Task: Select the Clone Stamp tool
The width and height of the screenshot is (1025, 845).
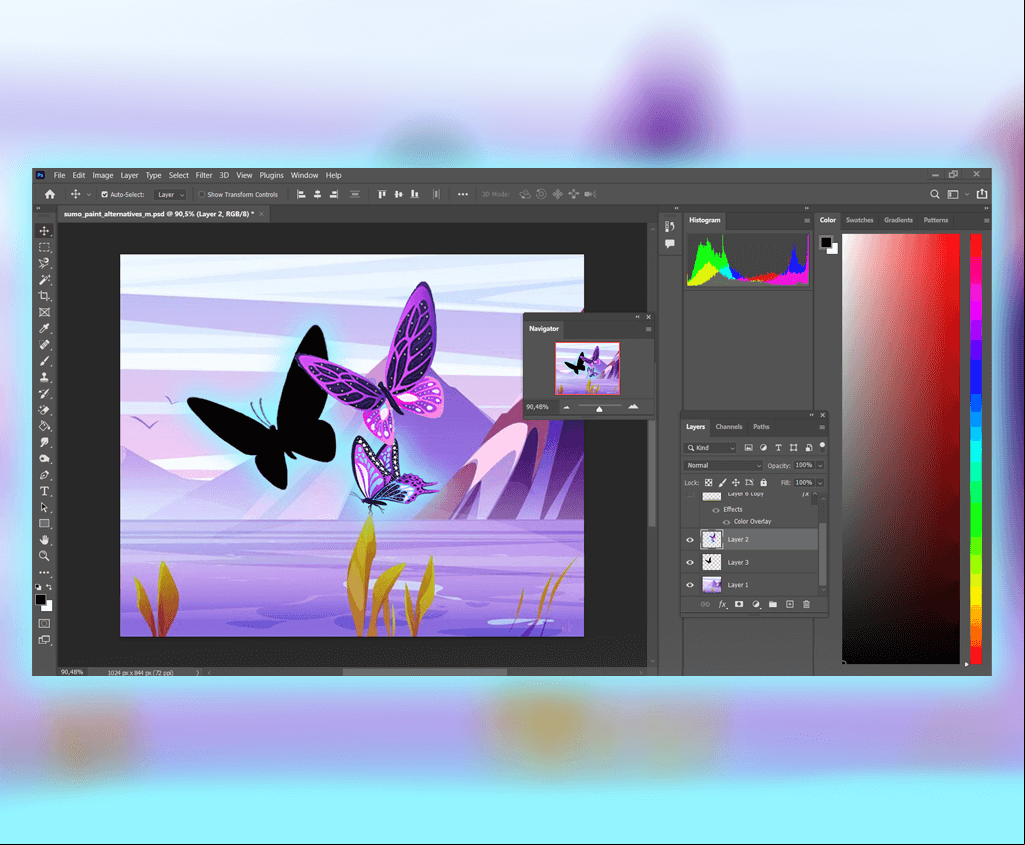Action: 44,377
